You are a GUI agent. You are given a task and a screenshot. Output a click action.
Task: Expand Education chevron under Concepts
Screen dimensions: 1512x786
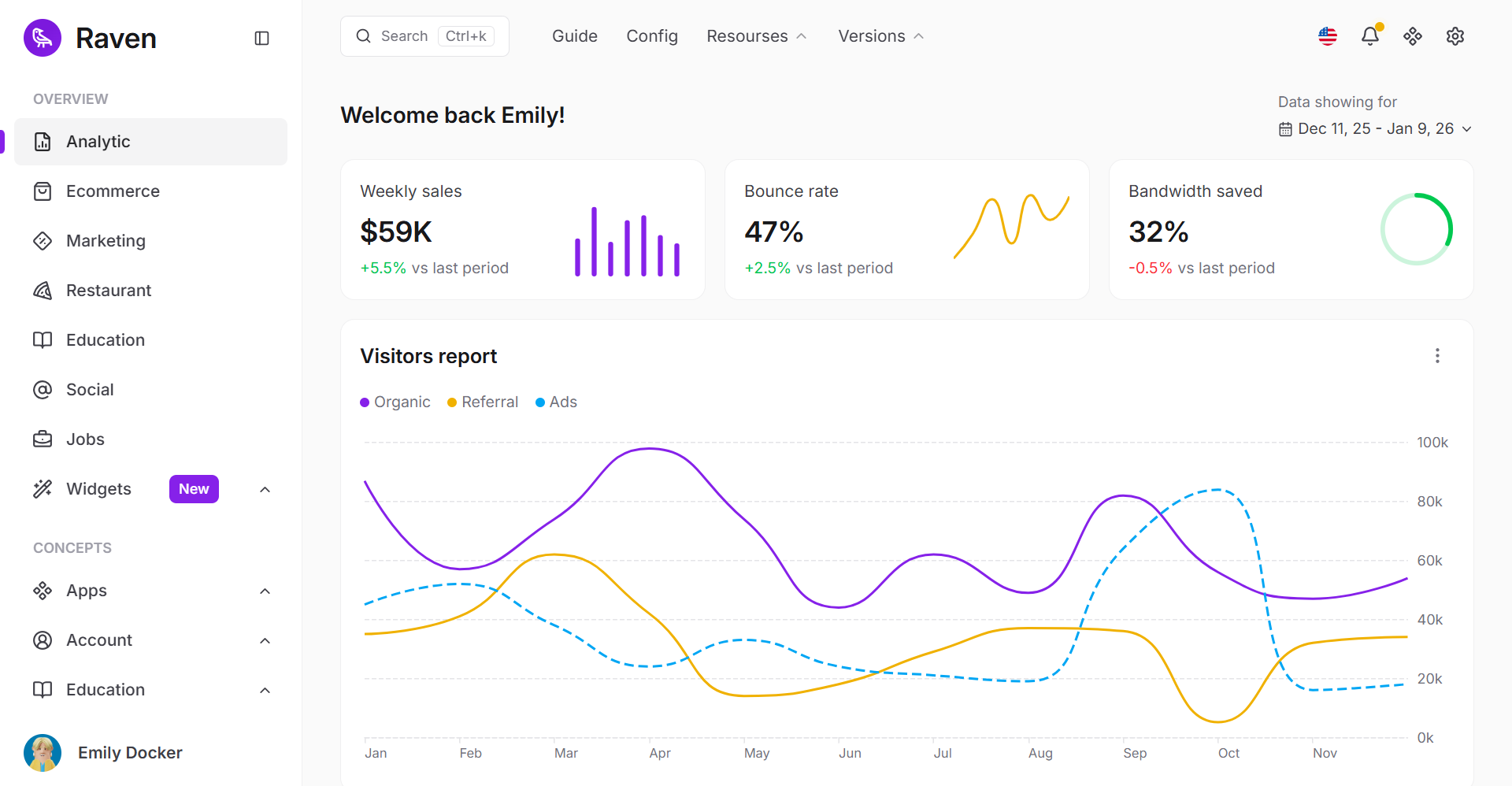265,691
